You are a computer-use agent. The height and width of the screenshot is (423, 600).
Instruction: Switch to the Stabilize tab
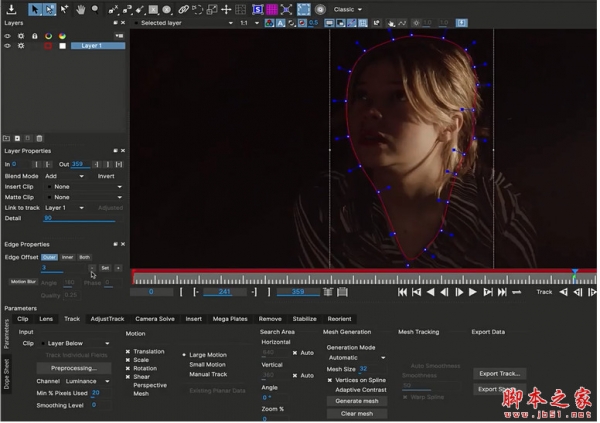305,320
